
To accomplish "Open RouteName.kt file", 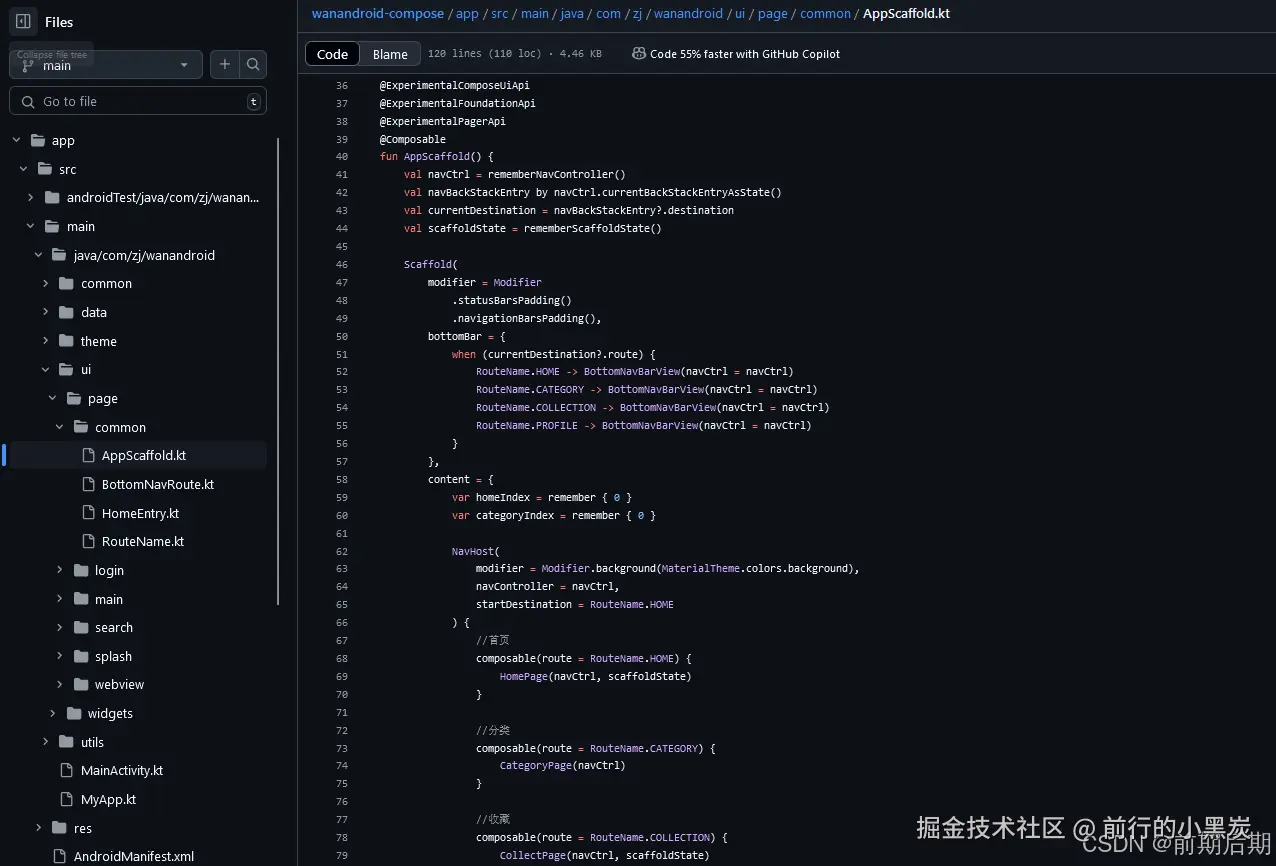I will (143, 541).
